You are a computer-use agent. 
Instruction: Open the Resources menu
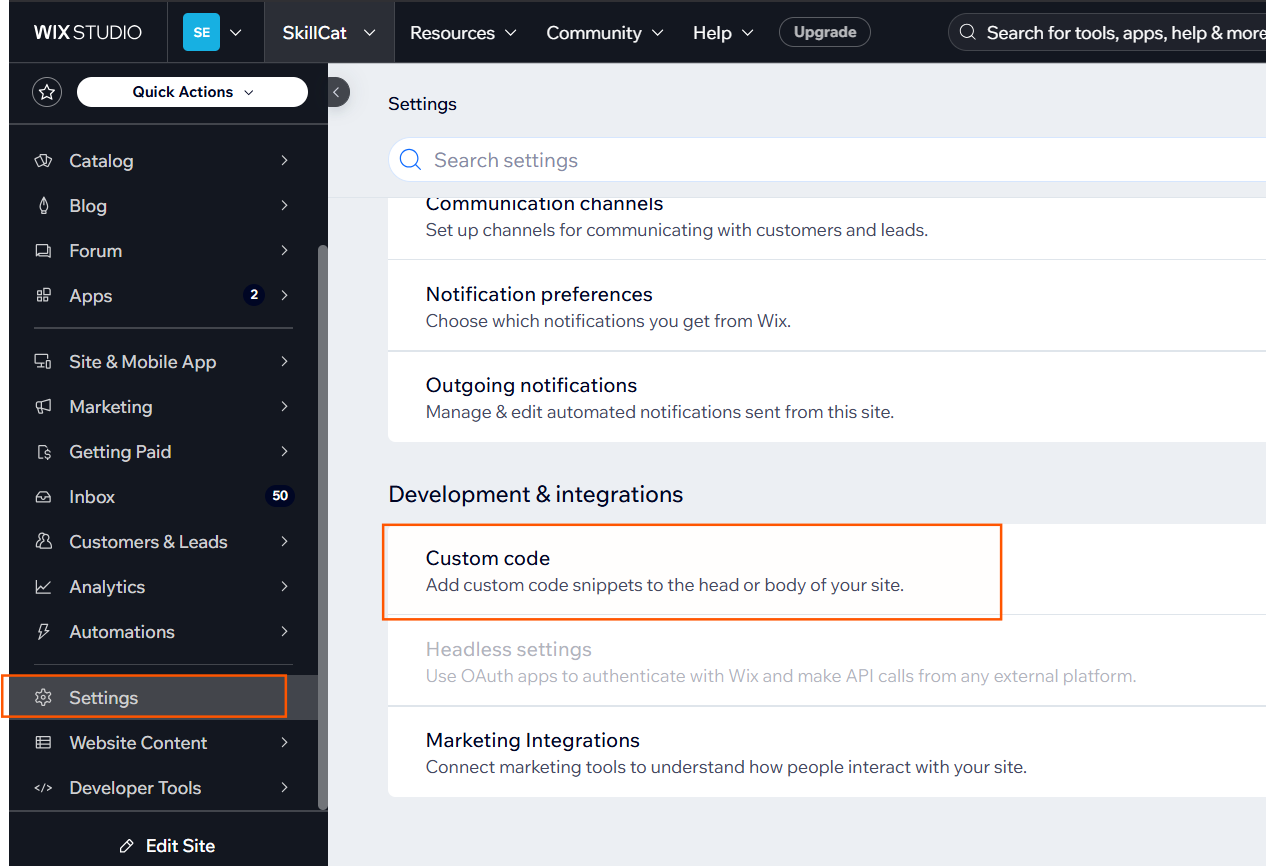pyautogui.click(x=462, y=32)
